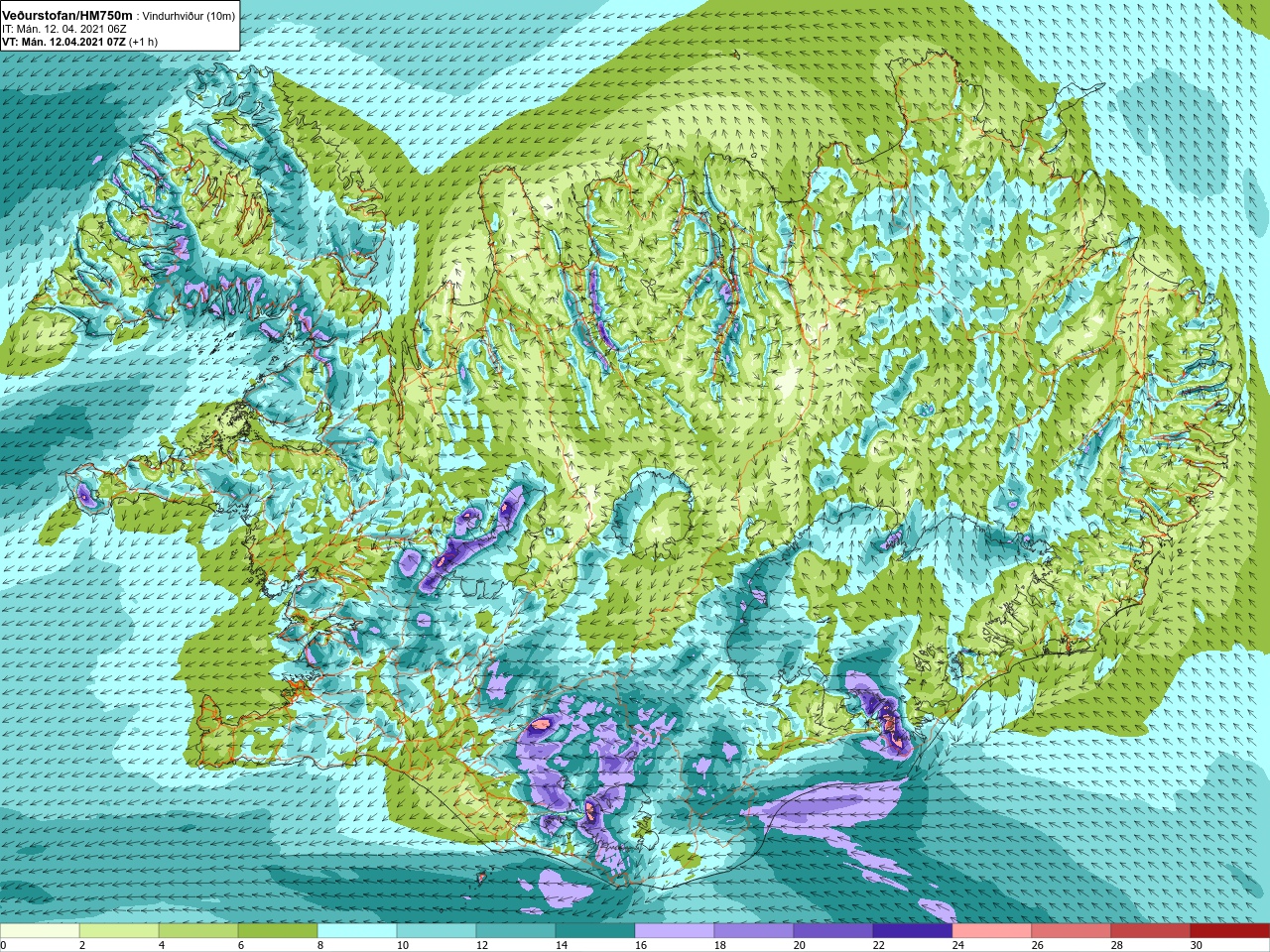
Task: Select the teal 12–14 legend swatch
Action: click(516, 931)
